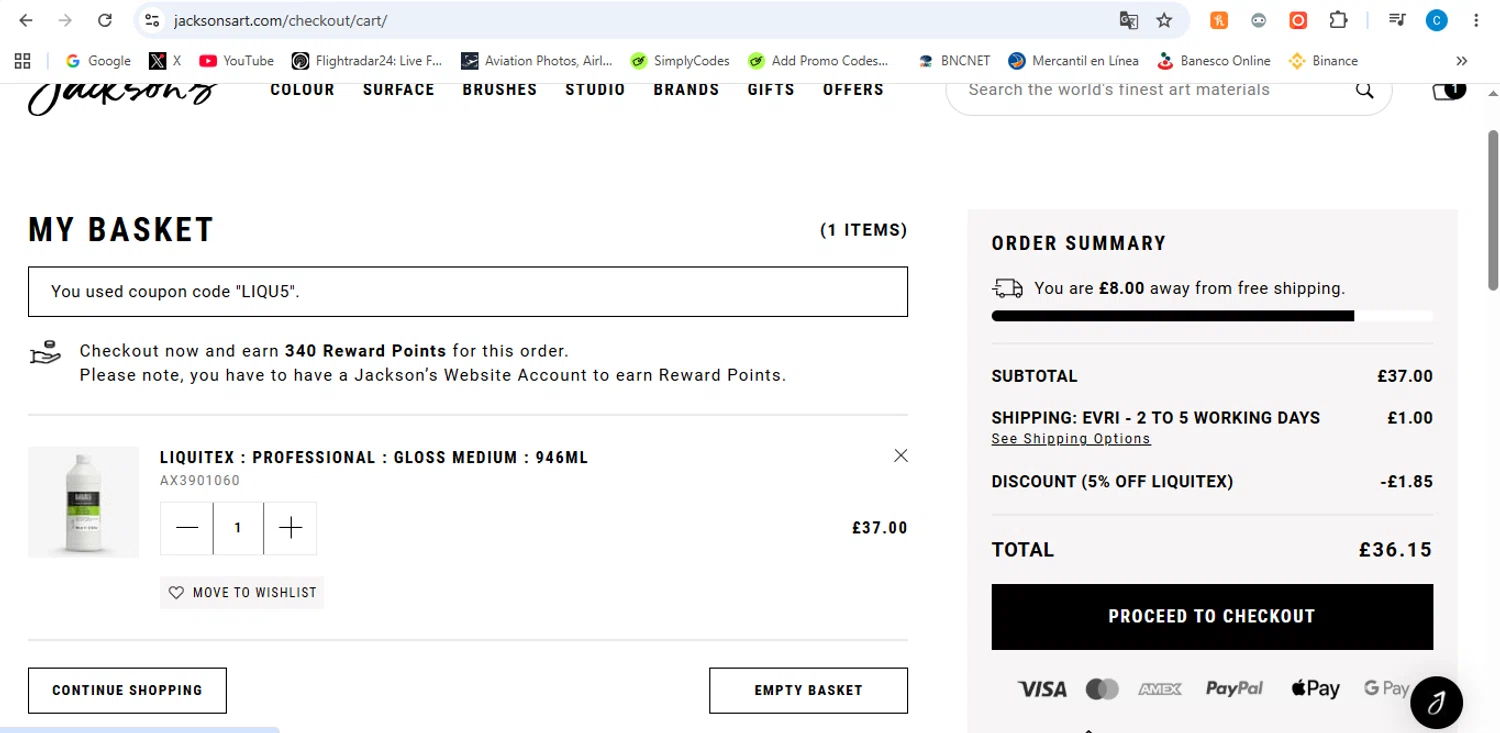Click the Empty Basket button
This screenshot has height=733, width=1500.
coord(808,690)
